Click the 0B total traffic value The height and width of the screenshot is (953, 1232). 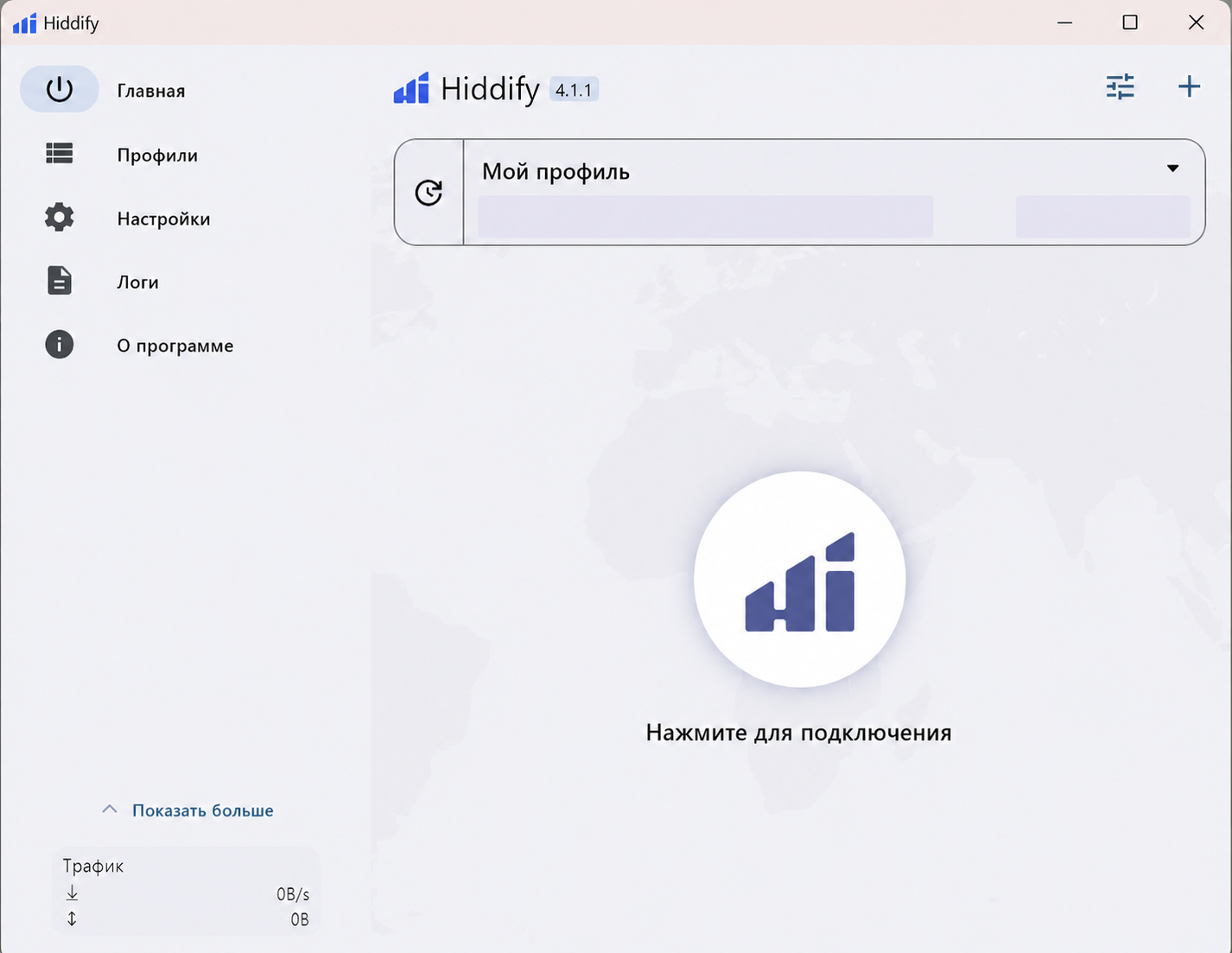tap(300, 919)
